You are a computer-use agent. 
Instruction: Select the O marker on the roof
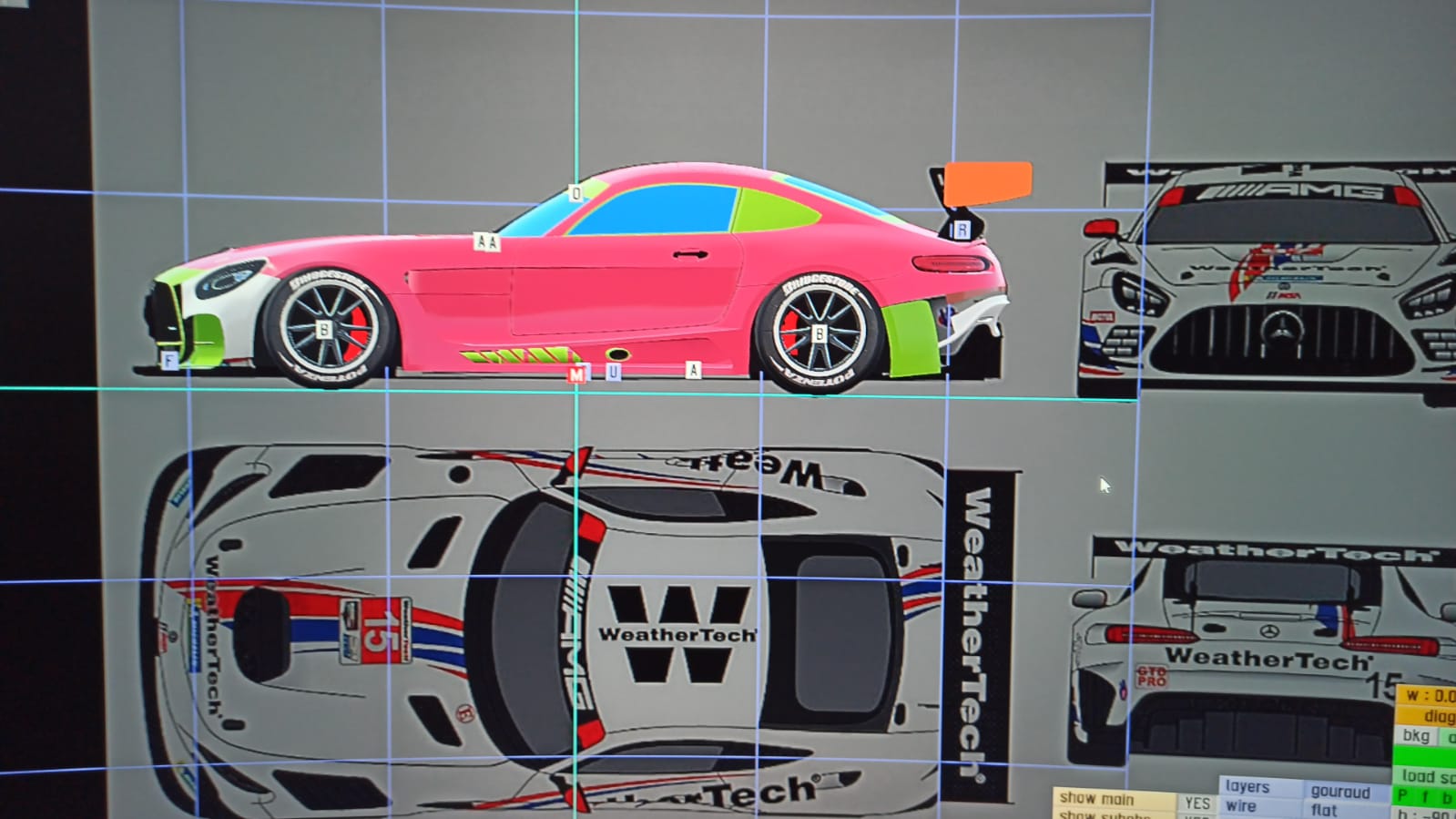point(575,193)
